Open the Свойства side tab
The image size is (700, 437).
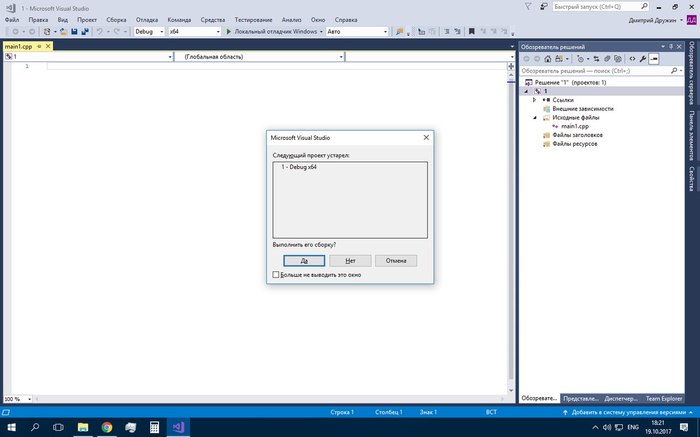point(692,178)
